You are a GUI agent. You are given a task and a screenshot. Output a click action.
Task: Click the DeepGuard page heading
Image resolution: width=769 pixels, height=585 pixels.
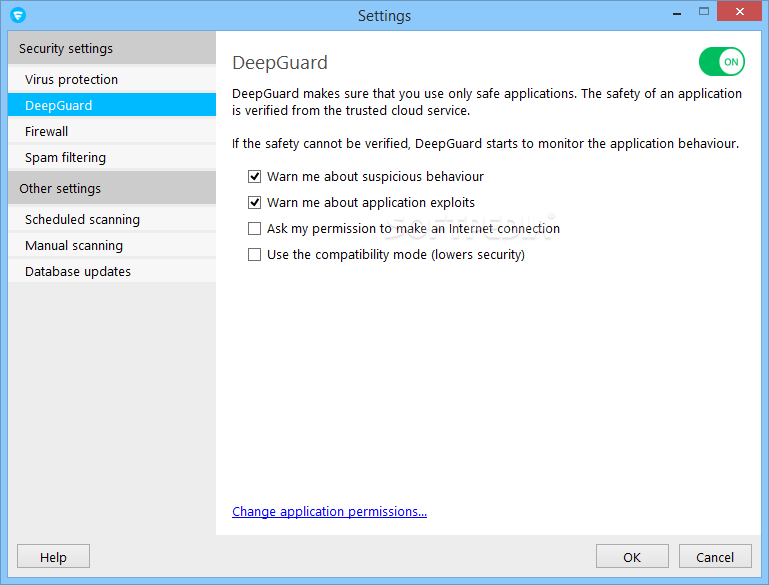[x=280, y=63]
